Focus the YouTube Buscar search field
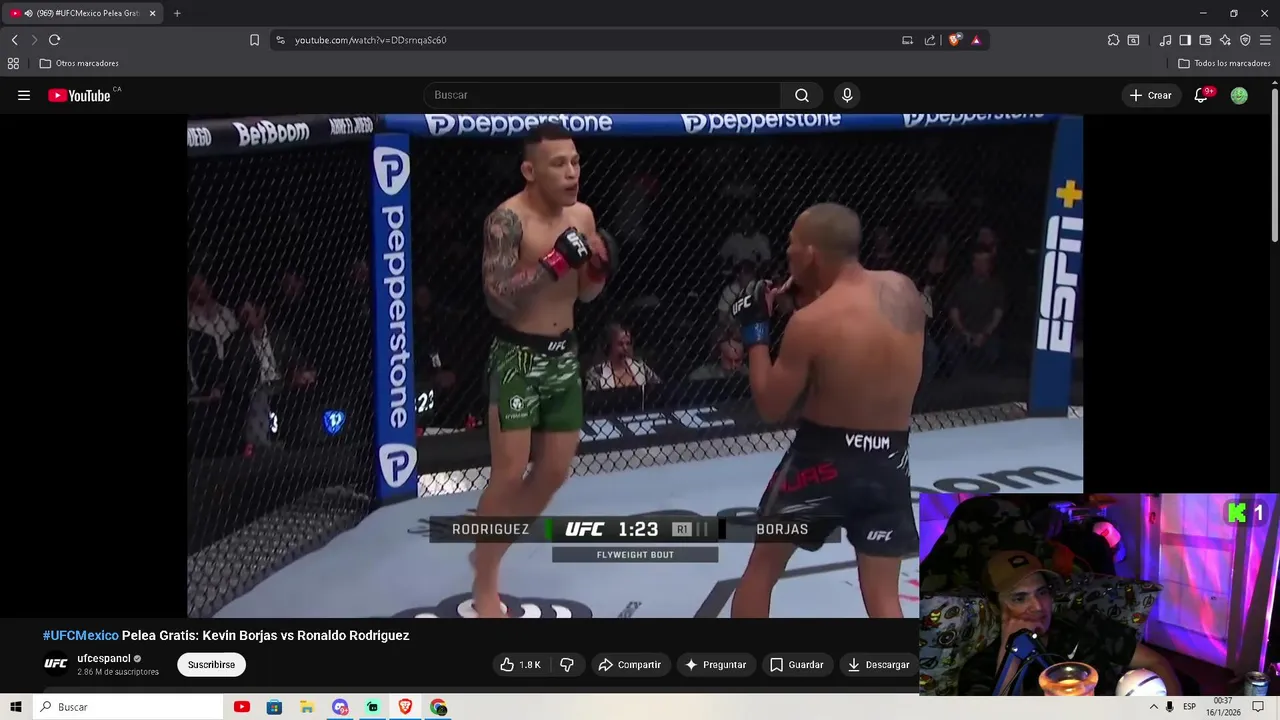The height and width of the screenshot is (720, 1280). [602, 95]
